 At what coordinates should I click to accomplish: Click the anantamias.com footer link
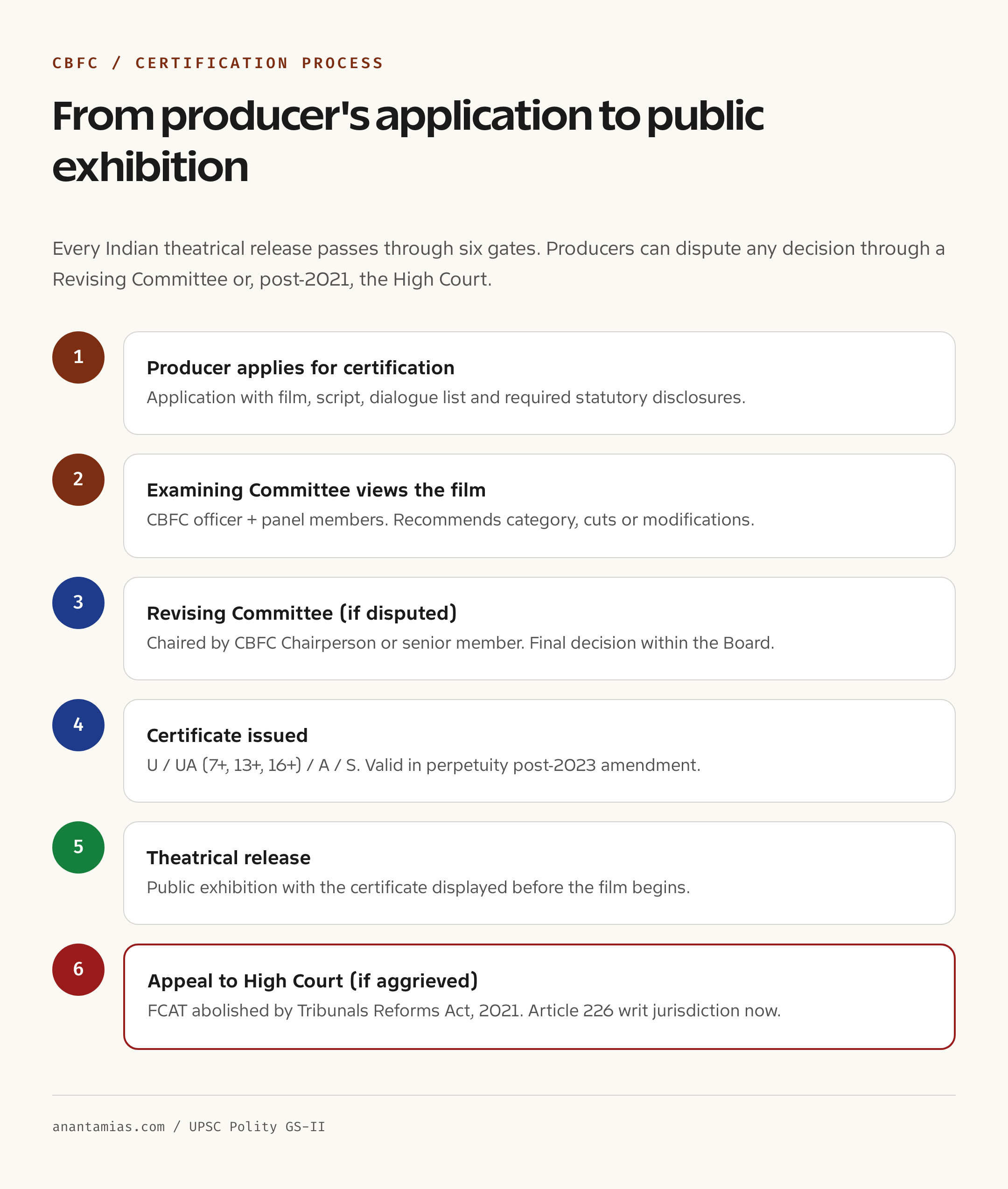[109, 1126]
